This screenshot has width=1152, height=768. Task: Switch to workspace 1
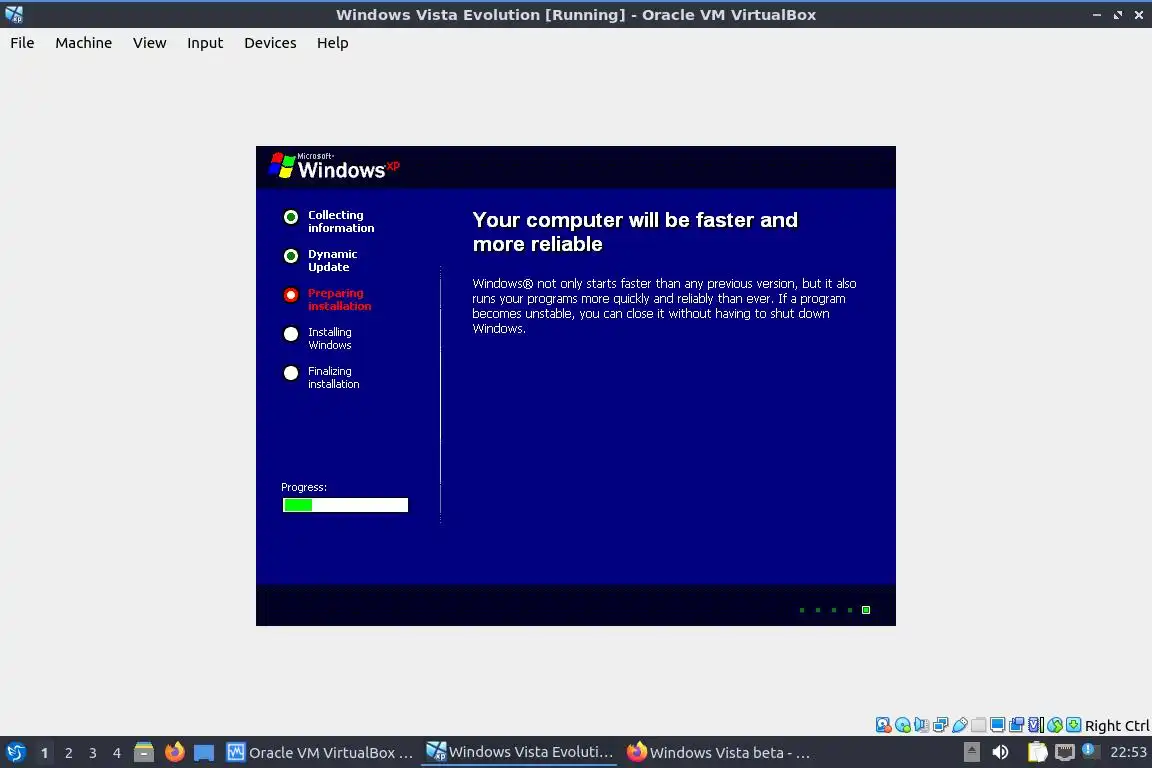tap(44, 753)
